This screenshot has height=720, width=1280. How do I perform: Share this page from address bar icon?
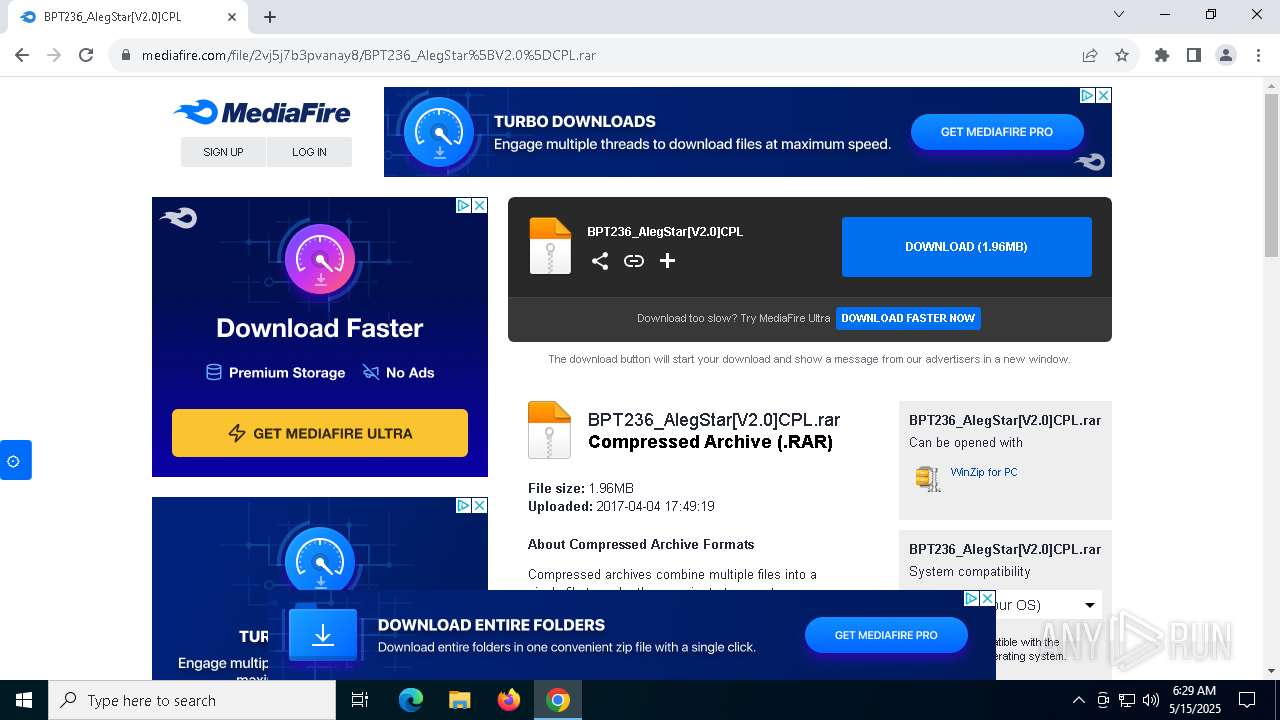(1090, 55)
